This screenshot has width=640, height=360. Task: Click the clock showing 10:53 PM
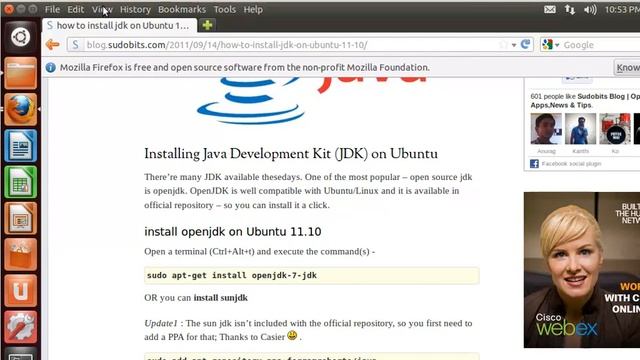point(622,9)
